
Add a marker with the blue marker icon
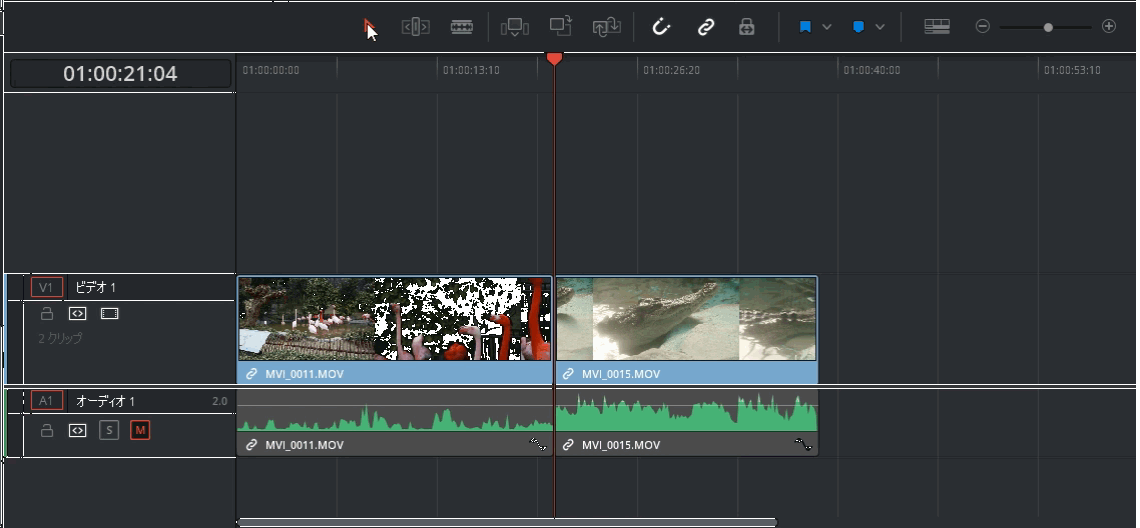tap(858, 27)
